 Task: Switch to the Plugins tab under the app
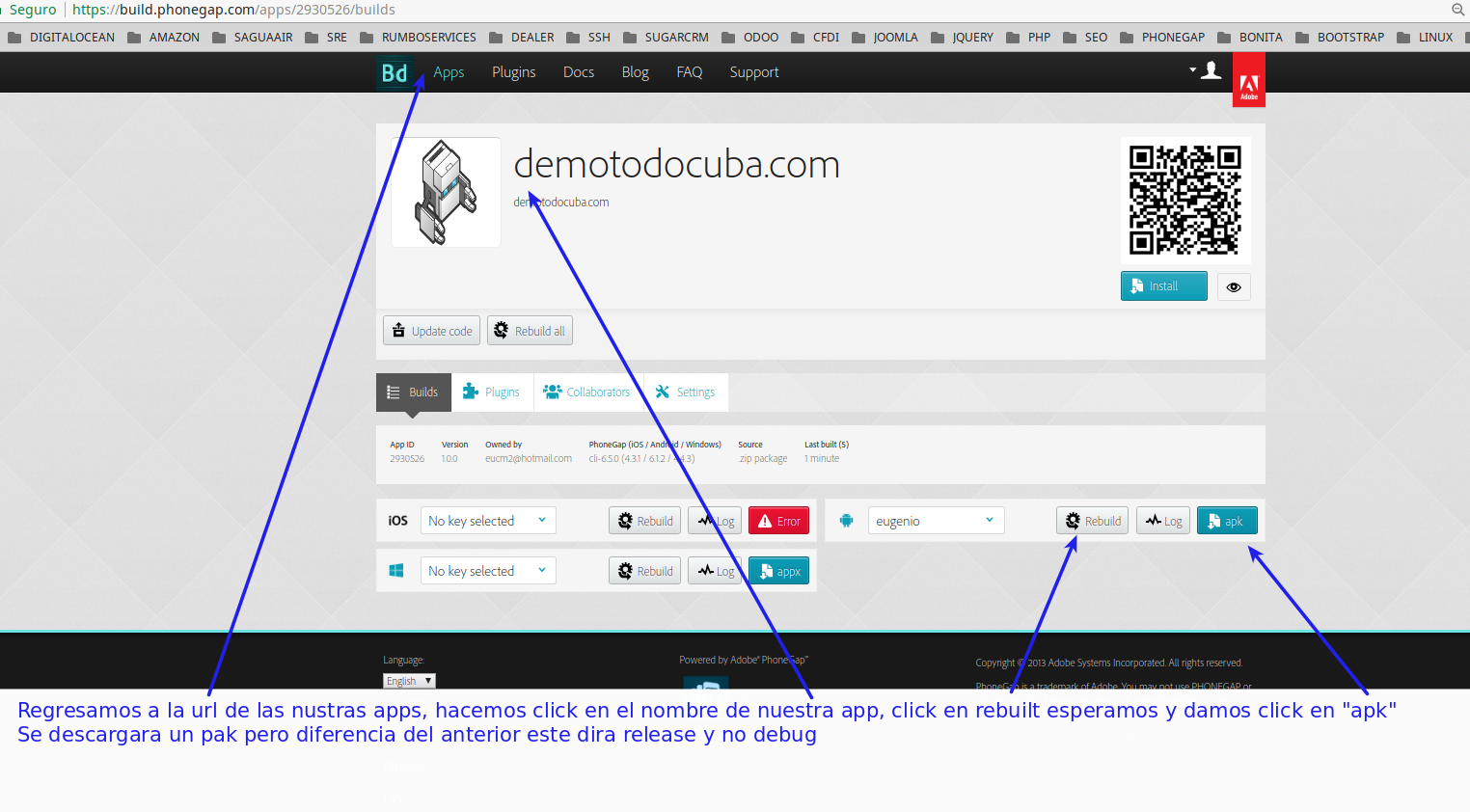click(x=492, y=392)
